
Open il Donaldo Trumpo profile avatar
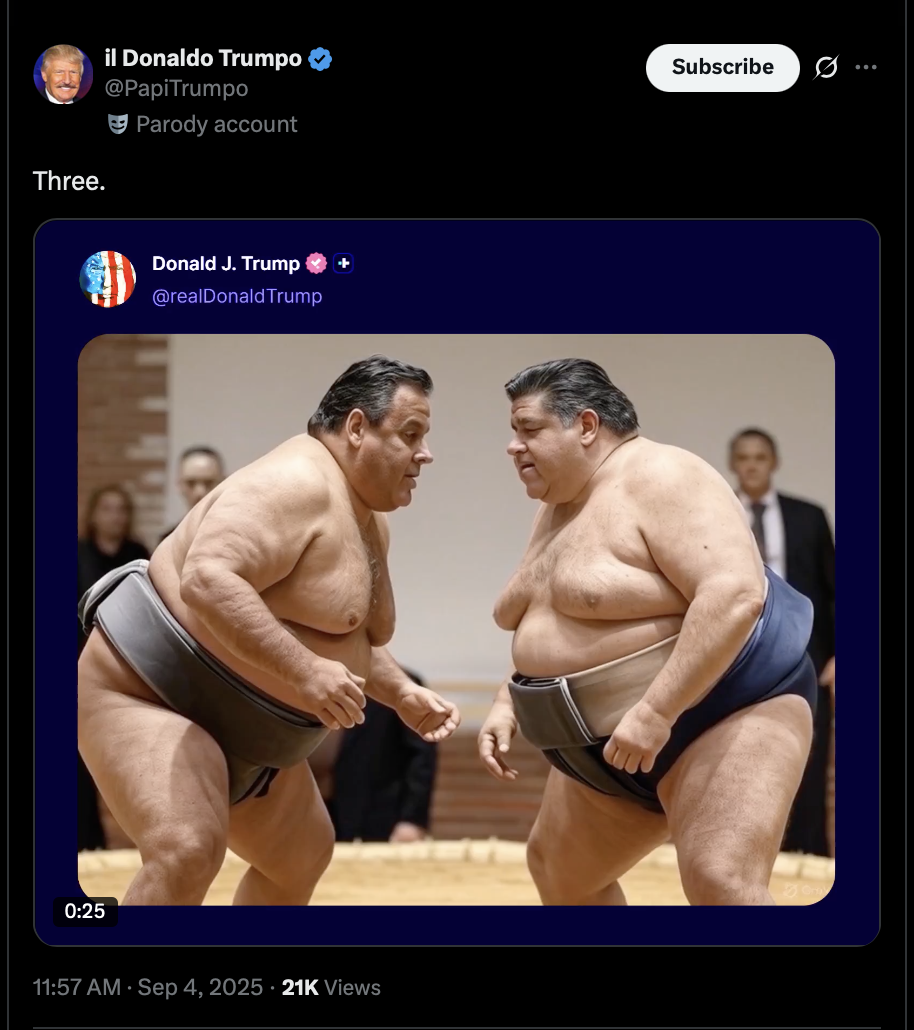[x=63, y=75]
